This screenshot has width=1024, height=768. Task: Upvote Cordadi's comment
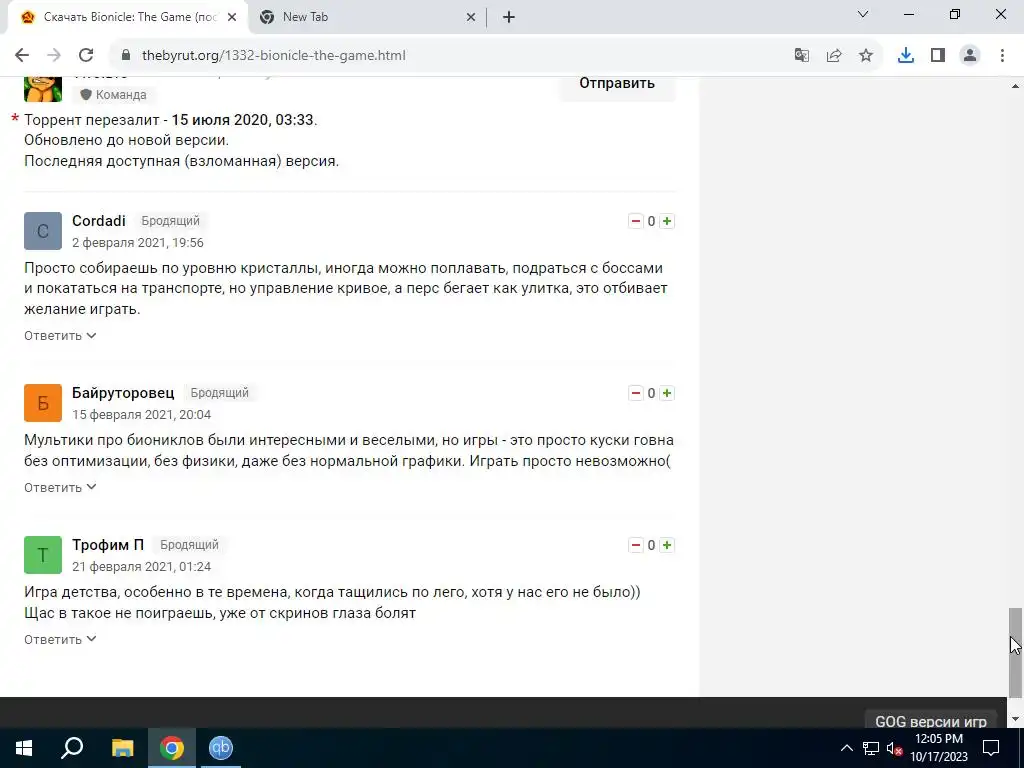(x=667, y=221)
